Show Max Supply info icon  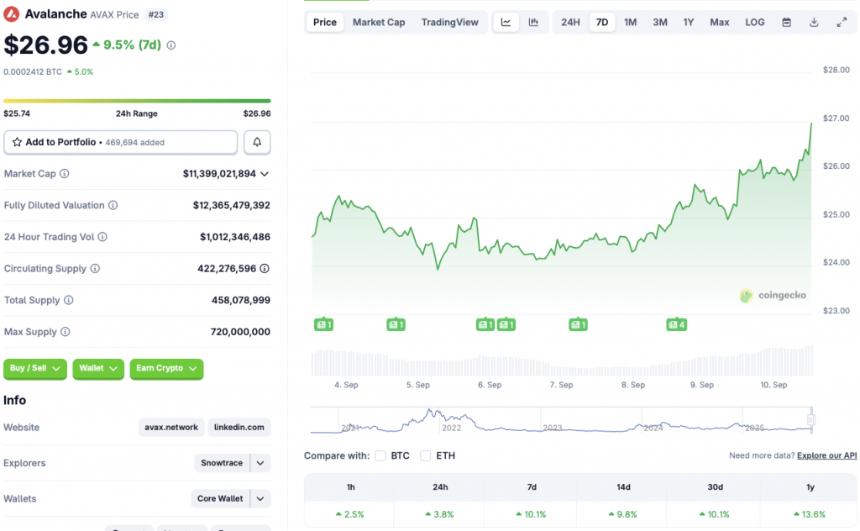coord(65,332)
